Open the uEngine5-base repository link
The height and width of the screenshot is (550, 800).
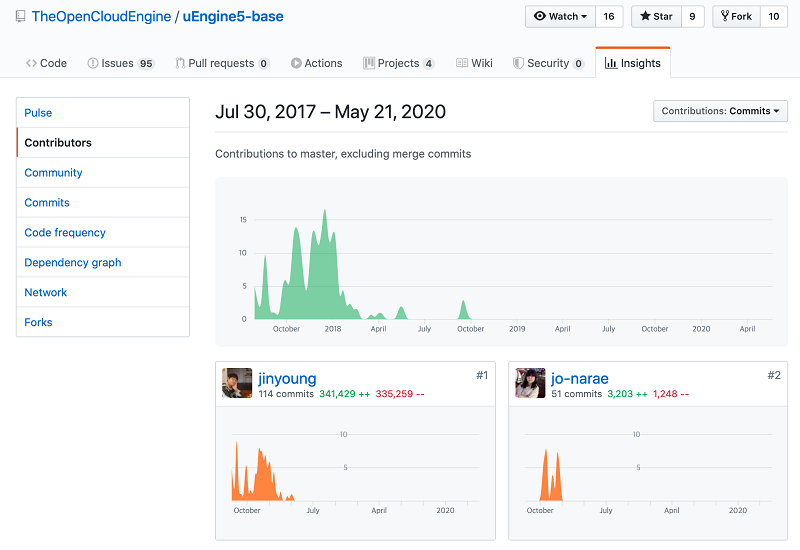(233, 16)
